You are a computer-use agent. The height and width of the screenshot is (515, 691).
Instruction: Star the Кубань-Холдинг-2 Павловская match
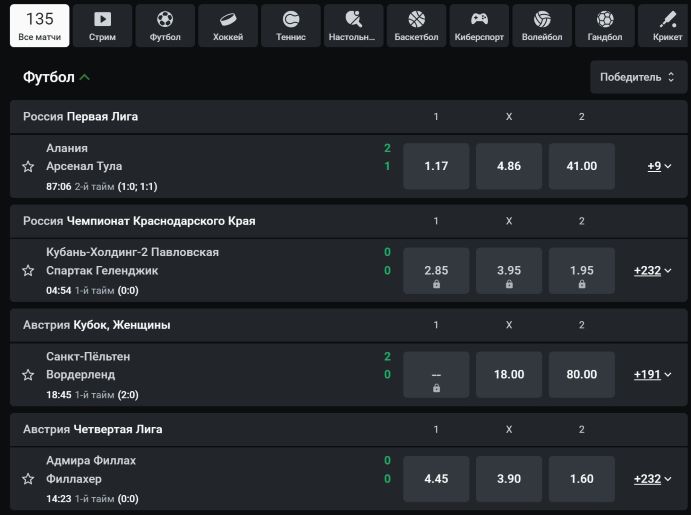click(28, 270)
